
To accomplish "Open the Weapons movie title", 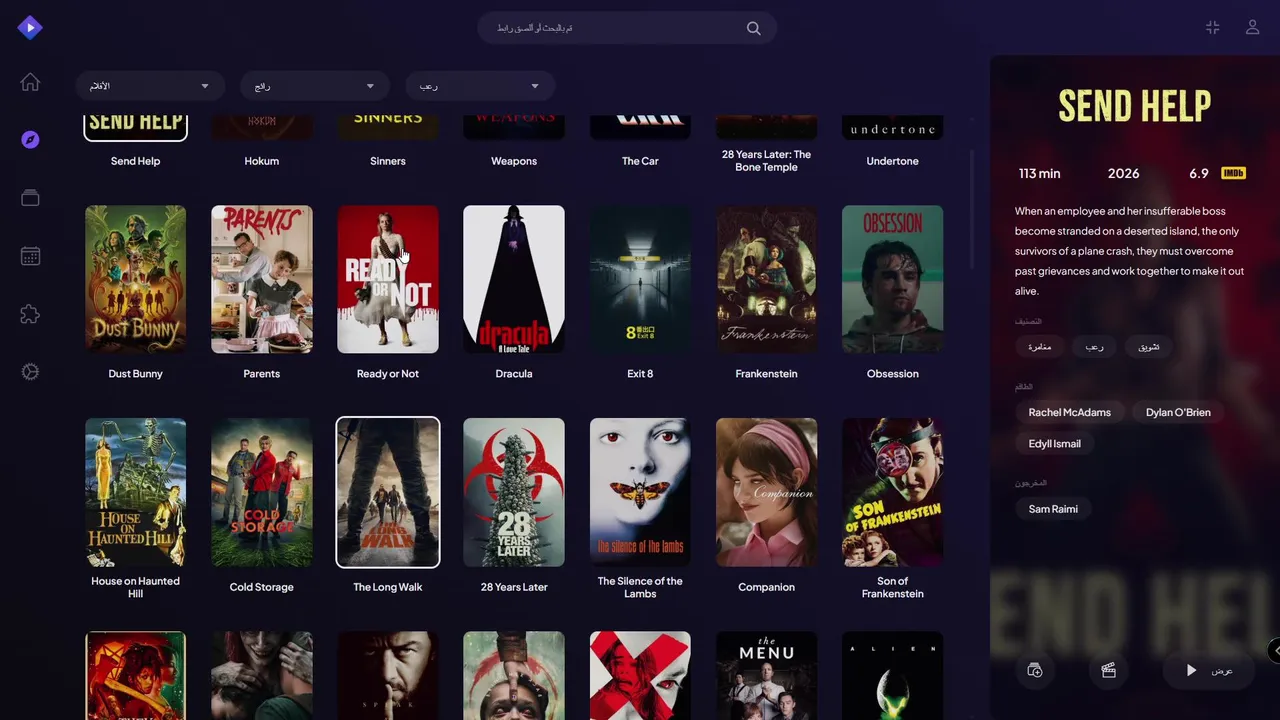I will point(514,161).
